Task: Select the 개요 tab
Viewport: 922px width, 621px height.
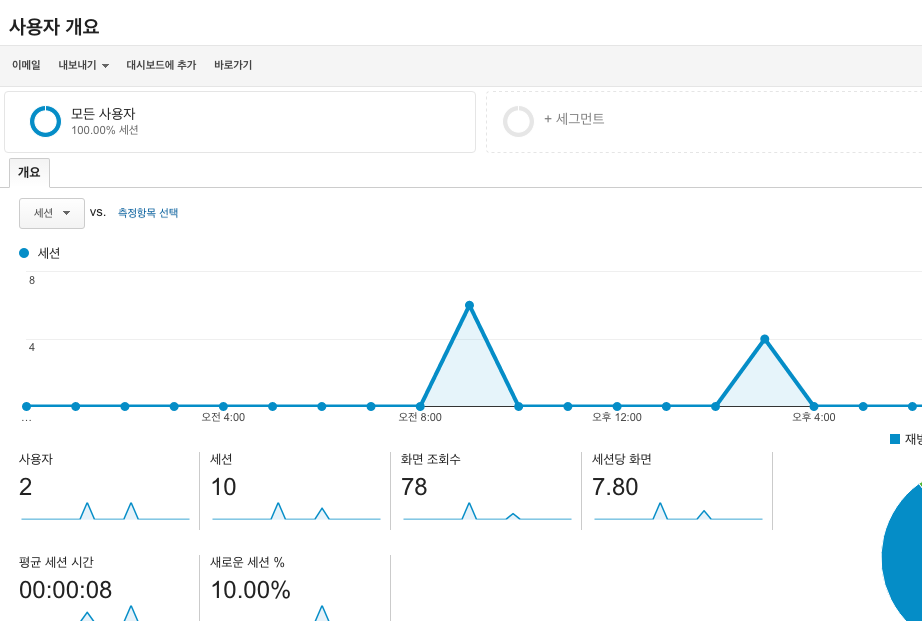Action: (x=29, y=172)
